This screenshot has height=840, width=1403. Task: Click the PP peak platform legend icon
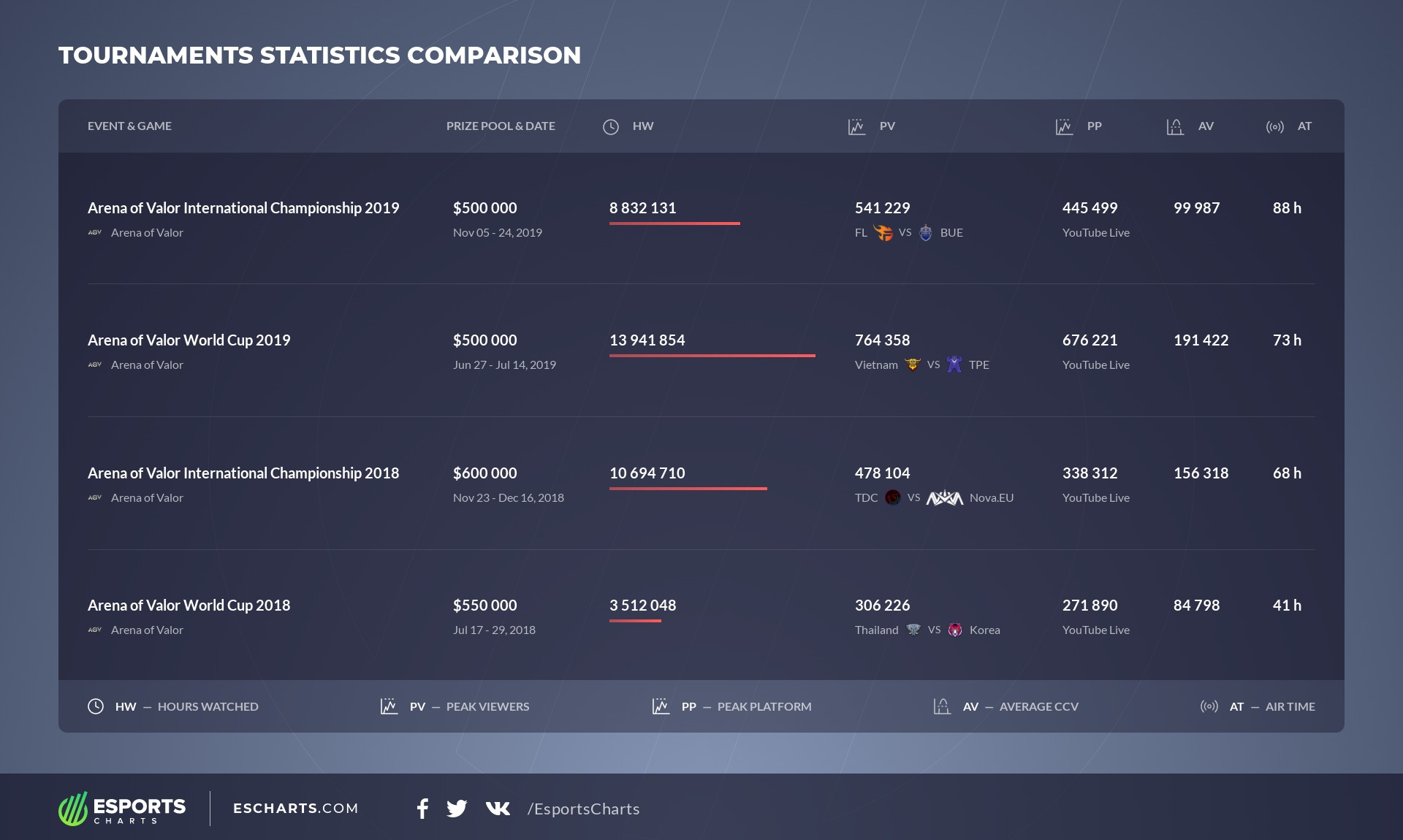(661, 706)
